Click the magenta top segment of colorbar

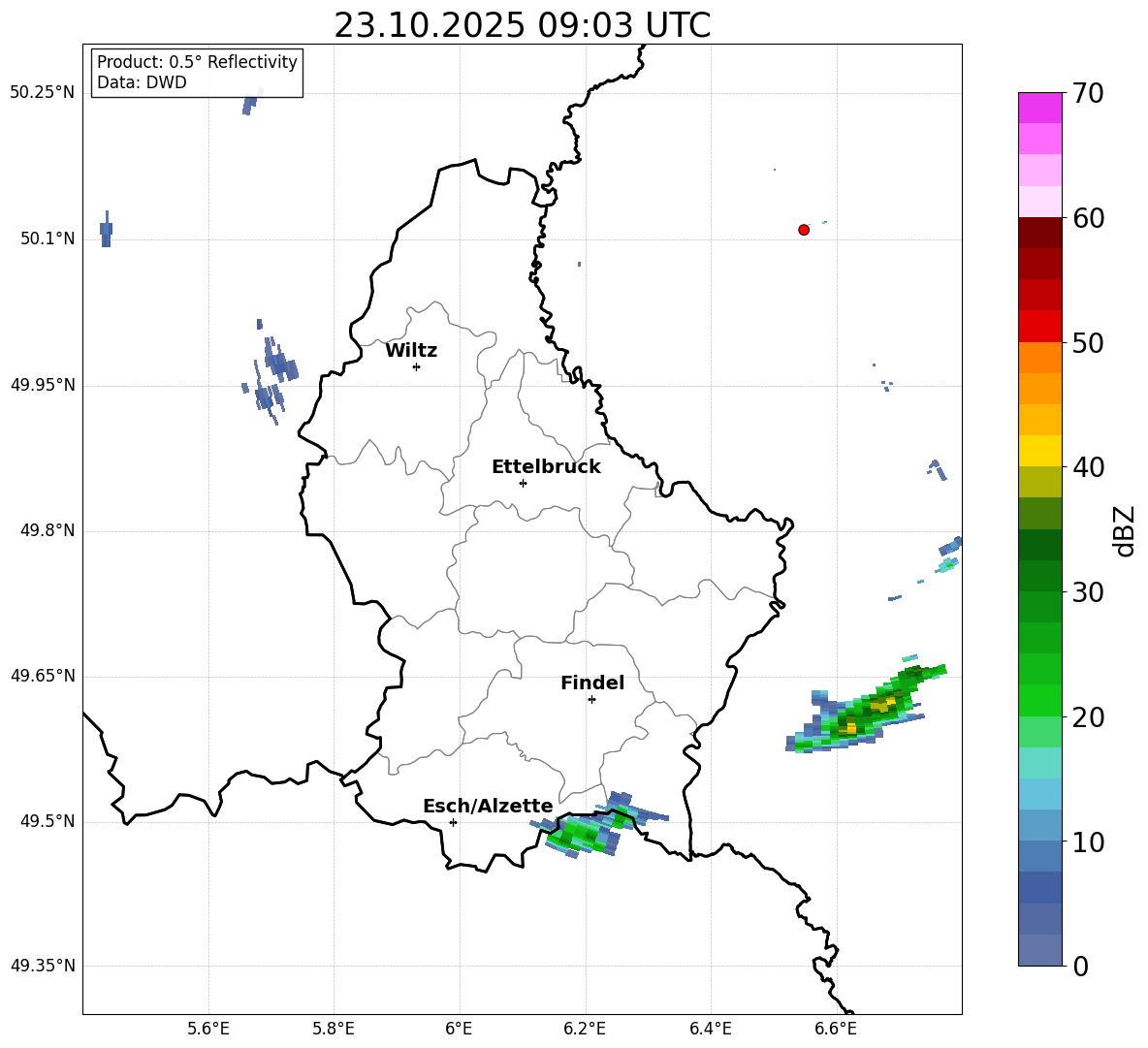1039,108
